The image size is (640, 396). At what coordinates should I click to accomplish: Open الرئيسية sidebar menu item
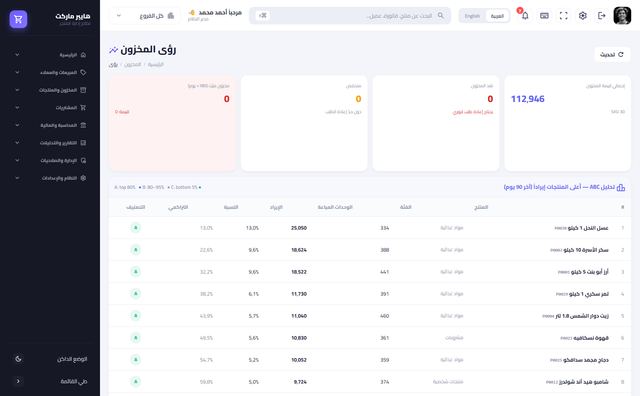pyautogui.click(x=50, y=55)
